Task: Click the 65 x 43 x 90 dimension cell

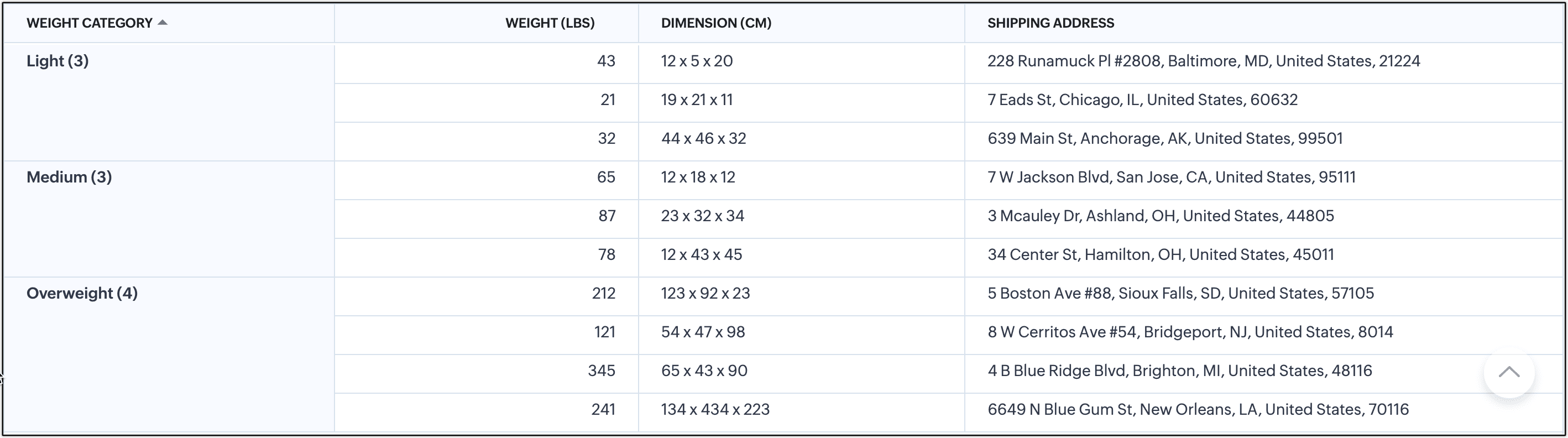Action: (x=704, y=371)
